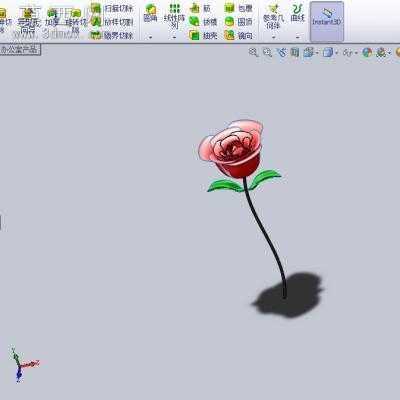Screen dimensions: 400x400
Task: Click Zoom to Area magnifier icon
Action: [267, 52]
